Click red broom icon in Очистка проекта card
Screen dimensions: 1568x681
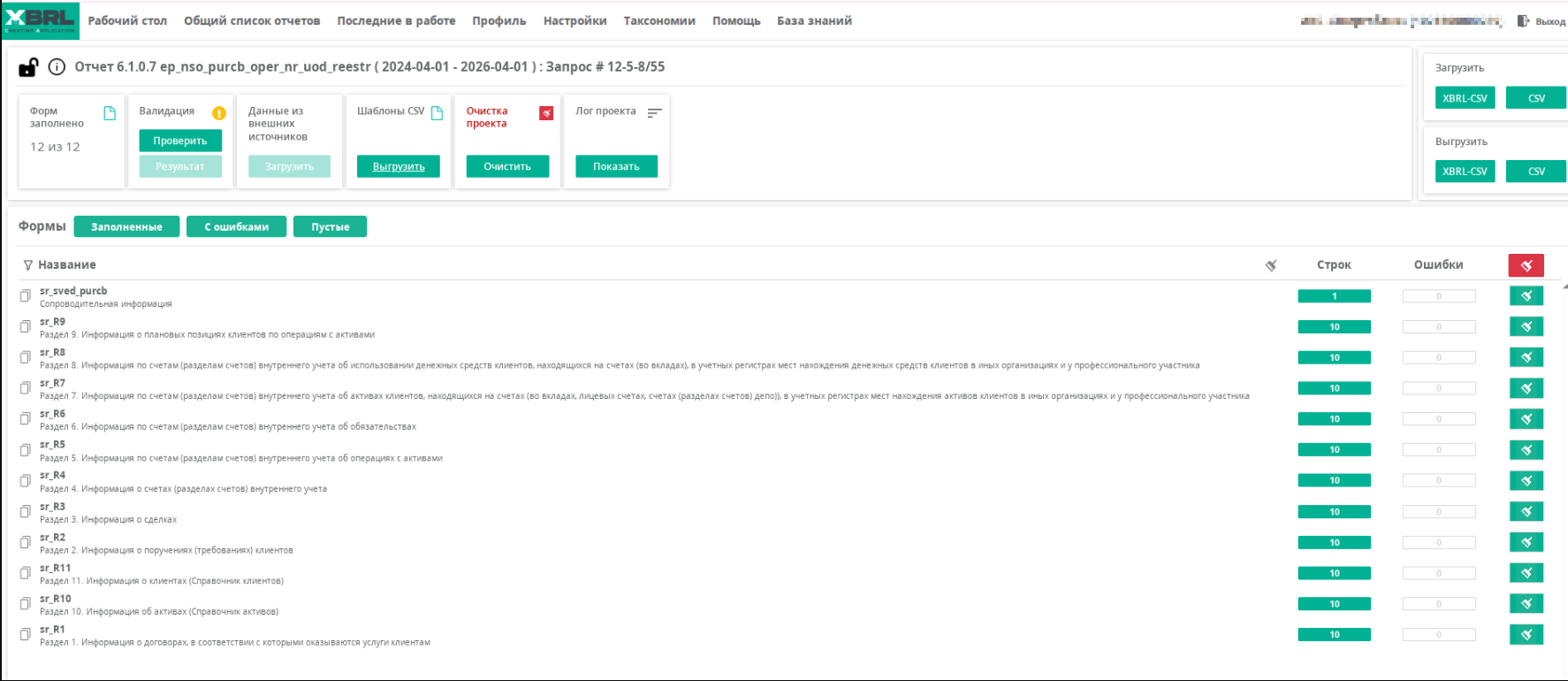click(546, 113)
